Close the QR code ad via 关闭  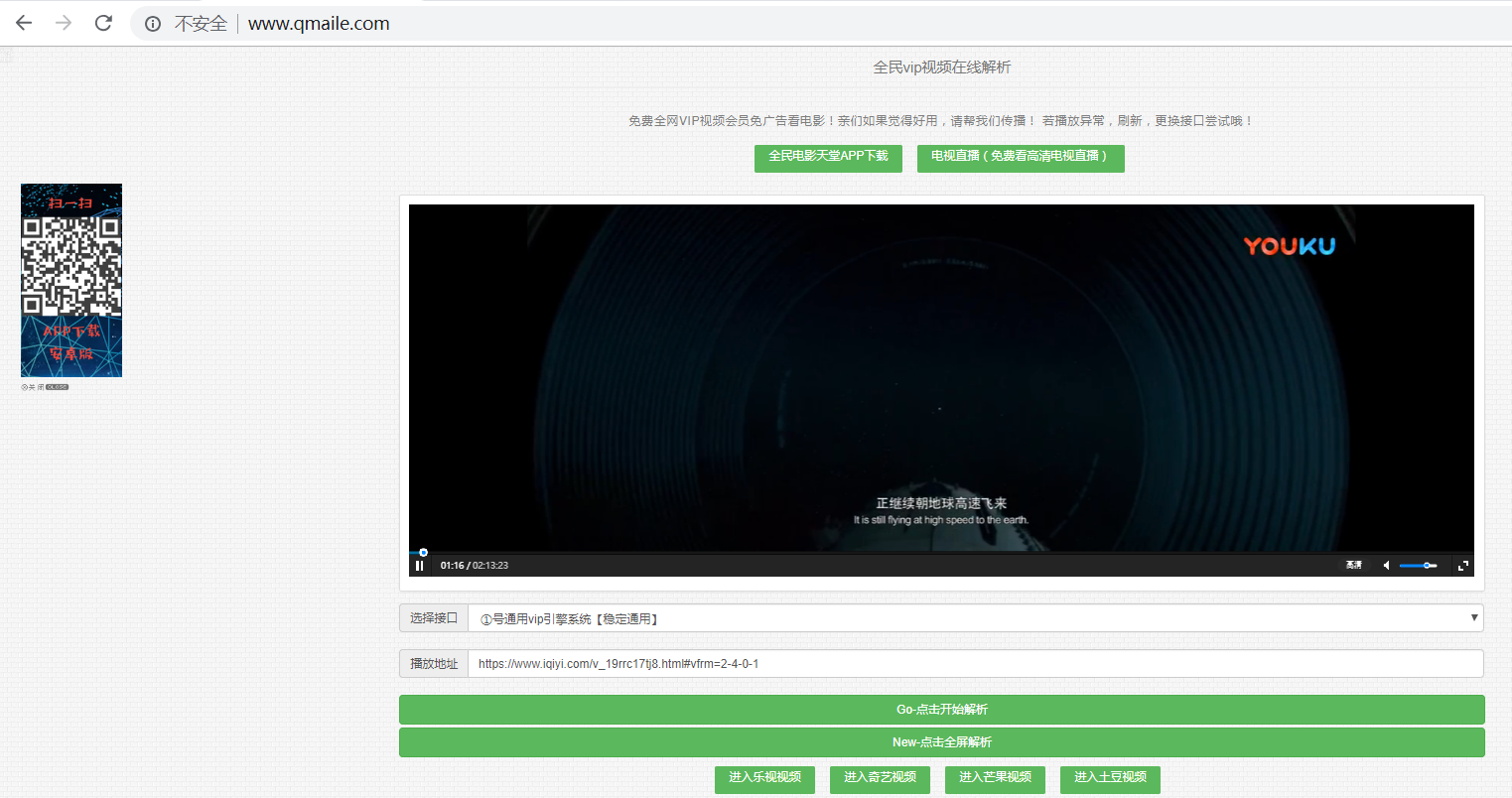45,387
